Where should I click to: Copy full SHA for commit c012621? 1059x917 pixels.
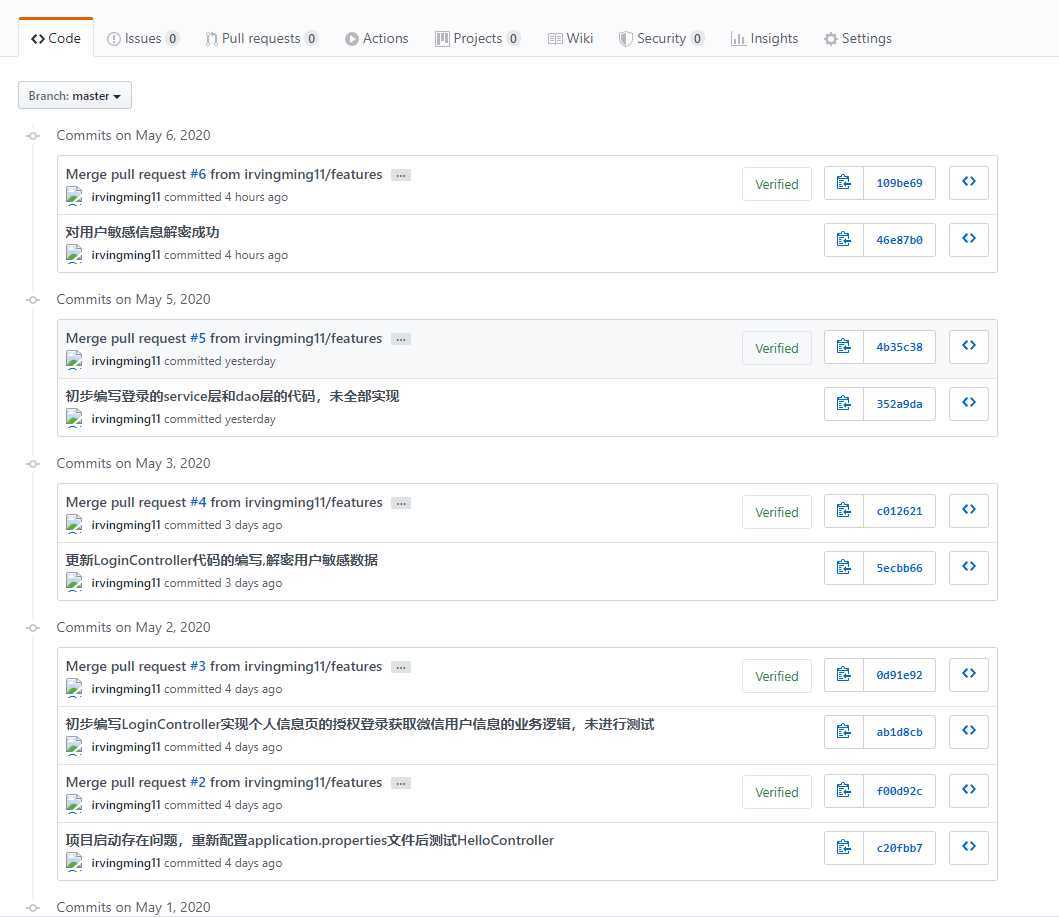pyautogui.click(x=844, y=510)
